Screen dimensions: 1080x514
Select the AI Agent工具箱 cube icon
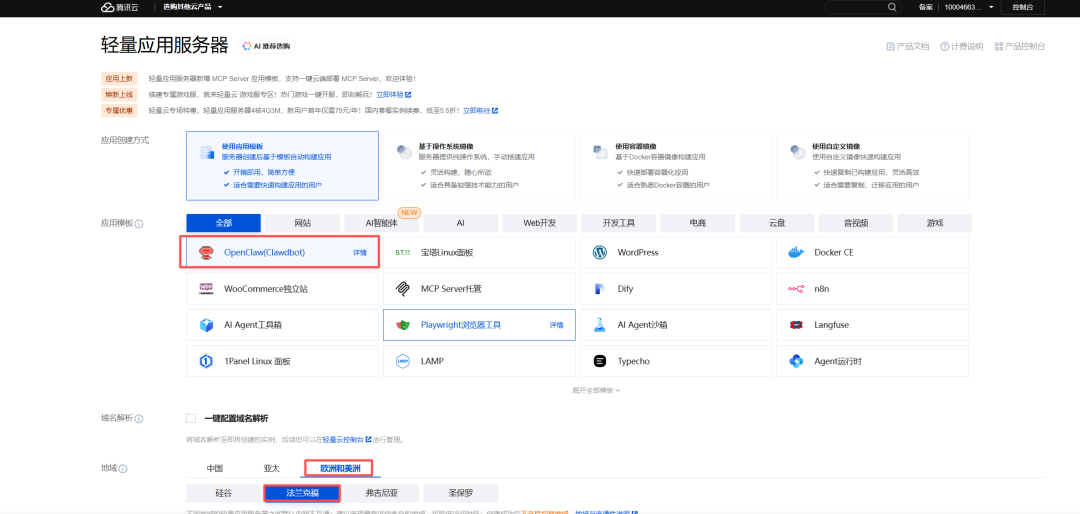(206, 325)
